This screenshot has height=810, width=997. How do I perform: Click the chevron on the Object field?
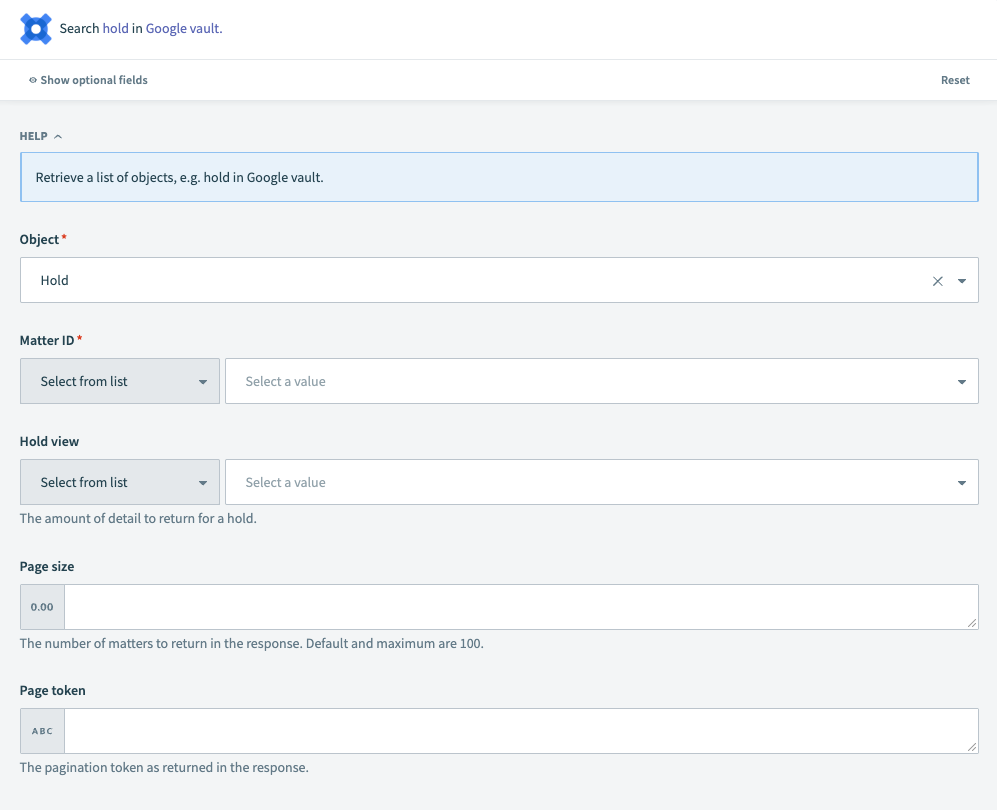tap(962, 281)
